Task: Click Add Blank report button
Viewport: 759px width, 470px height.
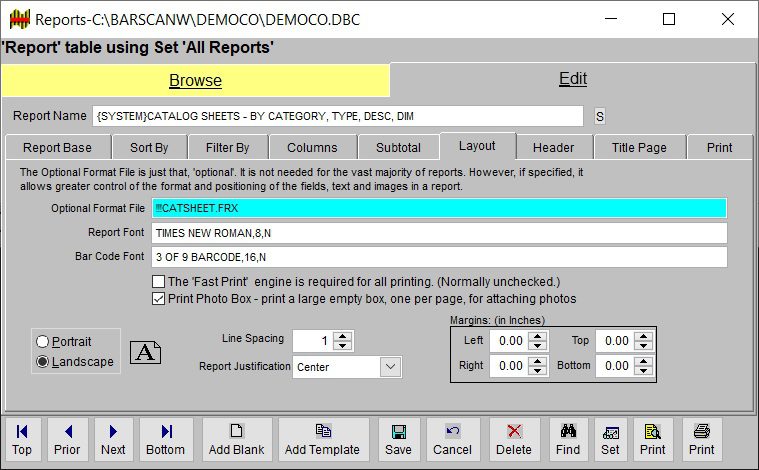Action: point(236,439)
